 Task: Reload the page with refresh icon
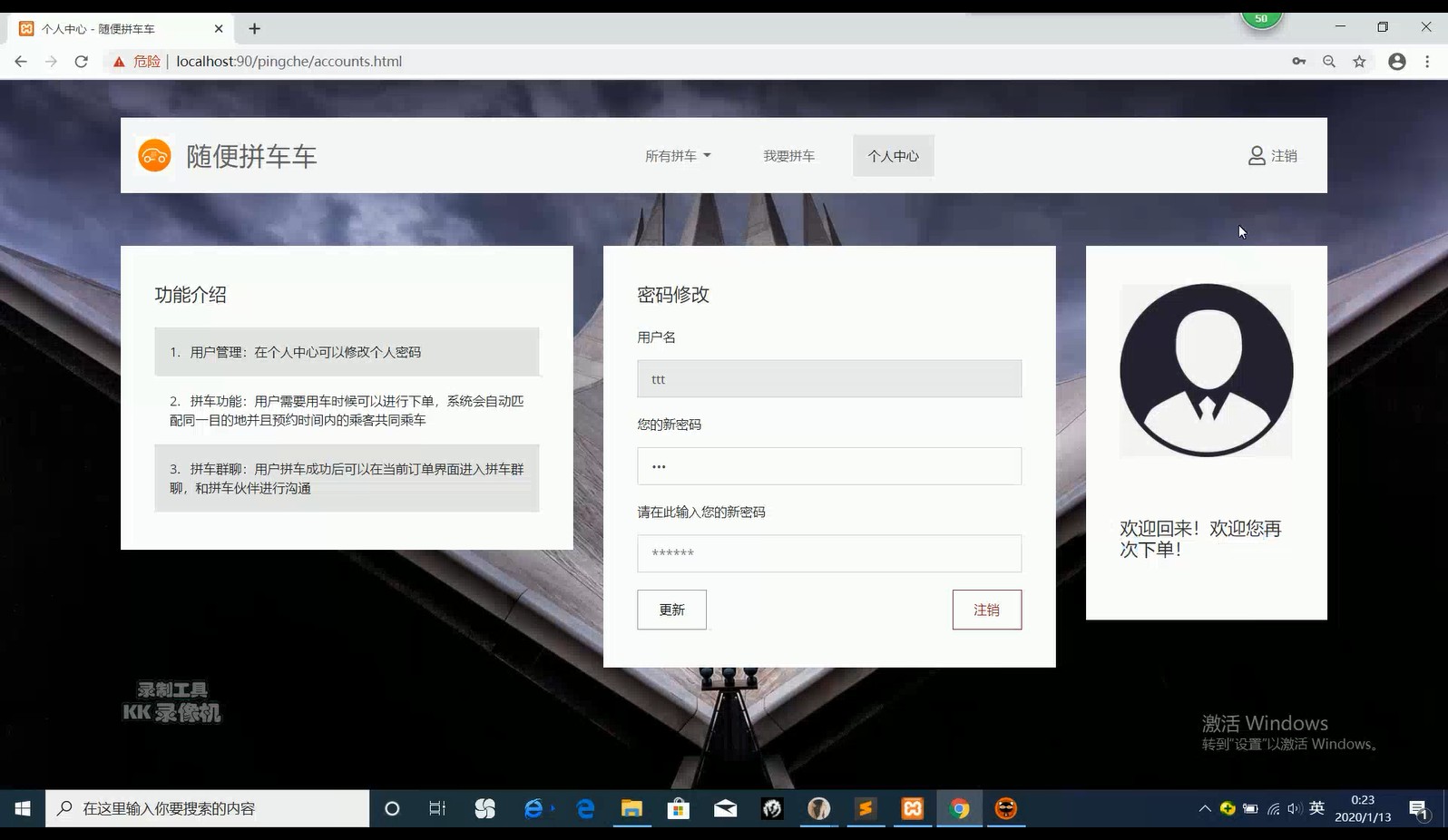pos(81,62)
